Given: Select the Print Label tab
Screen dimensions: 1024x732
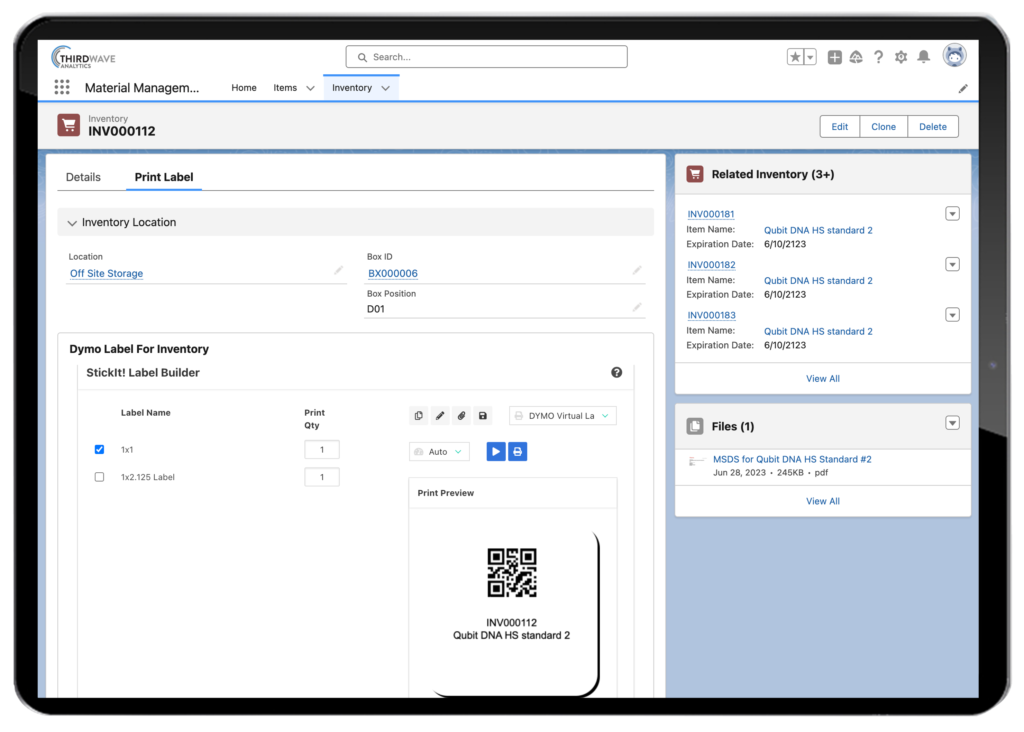Looking at the screenshot, I should click(164, 177).
